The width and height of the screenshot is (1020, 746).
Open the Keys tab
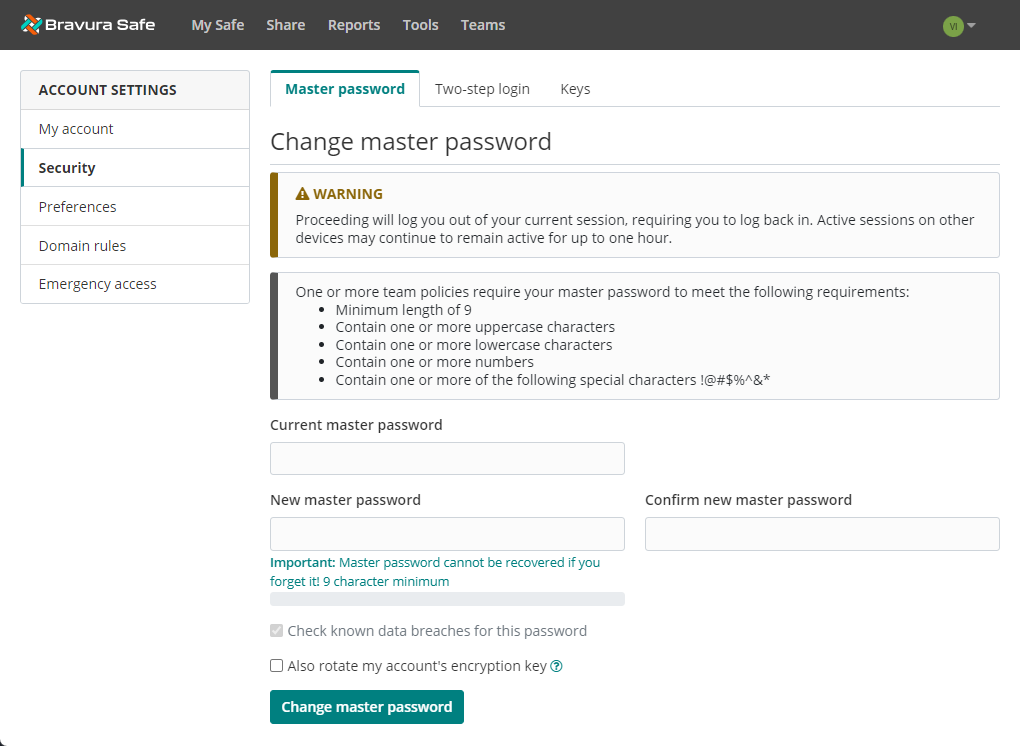tap(575, 88)
